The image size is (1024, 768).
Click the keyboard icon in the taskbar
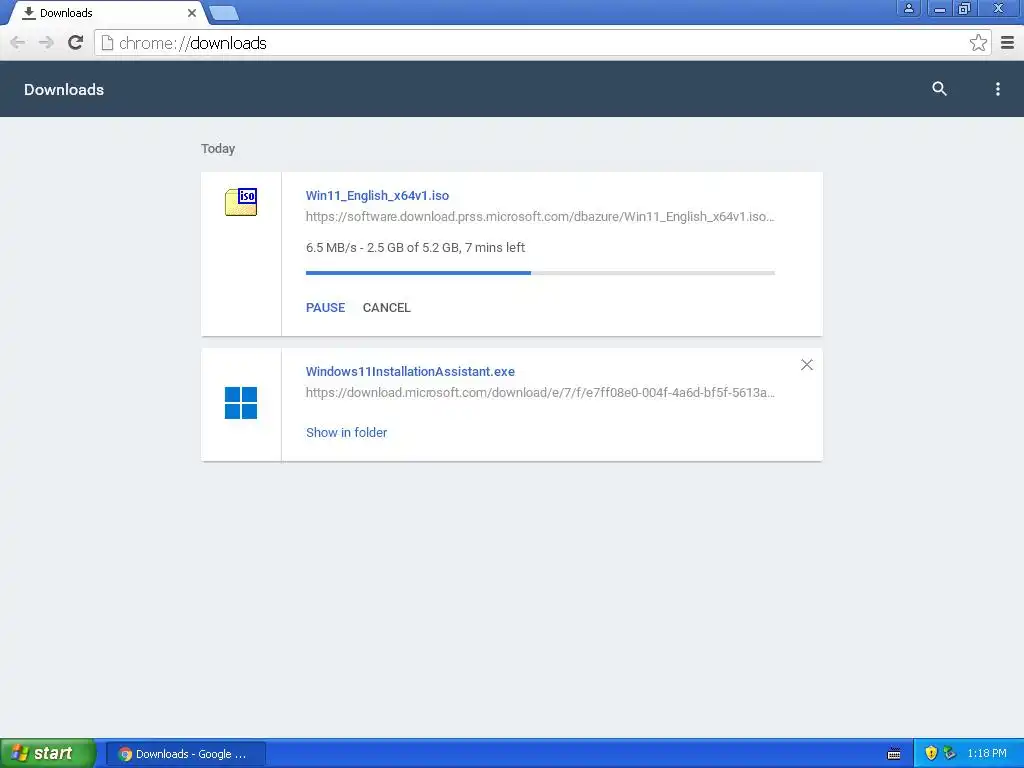pyautogui.click(x=894, y=754)
